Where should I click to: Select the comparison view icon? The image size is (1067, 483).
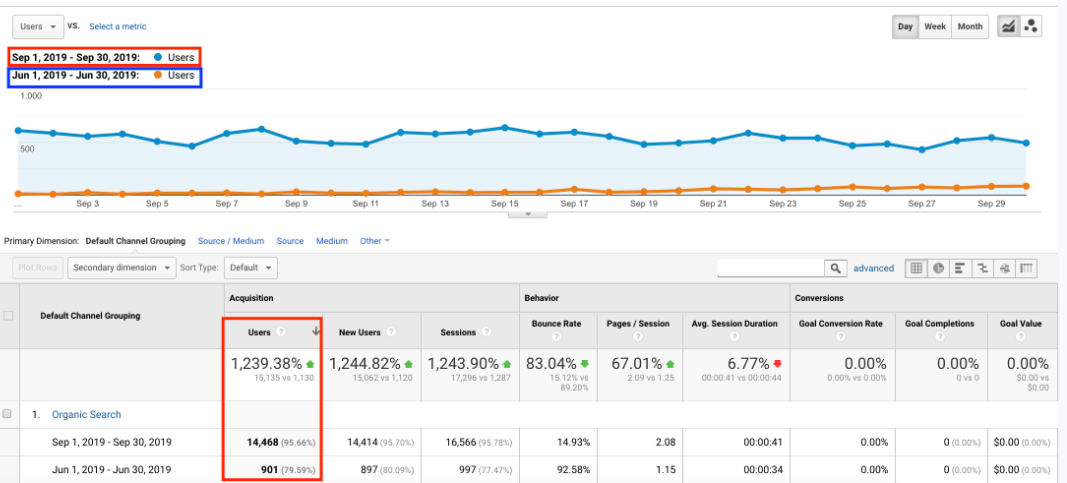[x=982, y=268]
